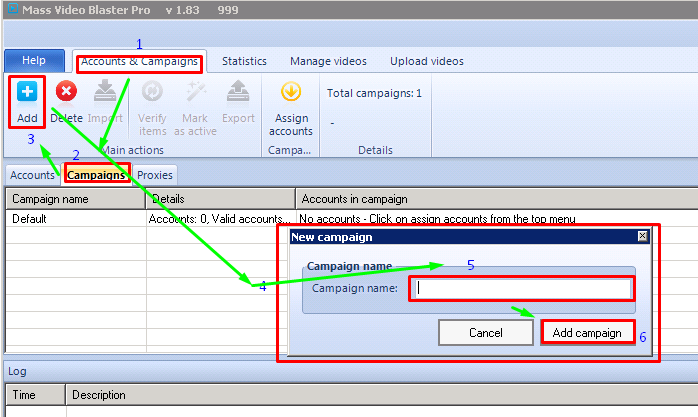The width and height of the screenshot is (698, 417).
Task: Click the 'No accounts - Click on assign accounts' cell
Action: 437,219
